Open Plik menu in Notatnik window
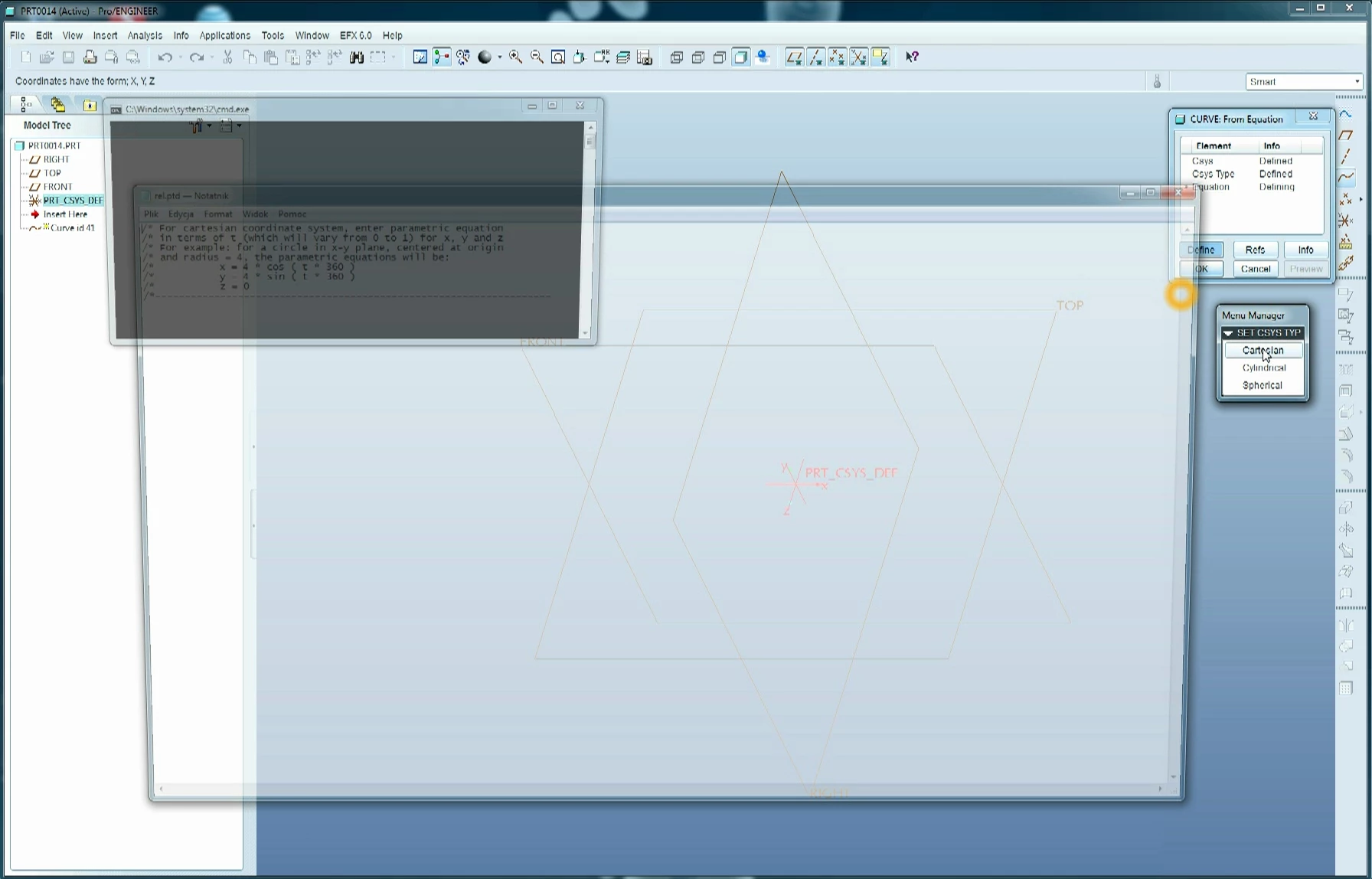Viewport: 1372px width, 879px height. tap(151, 214)
